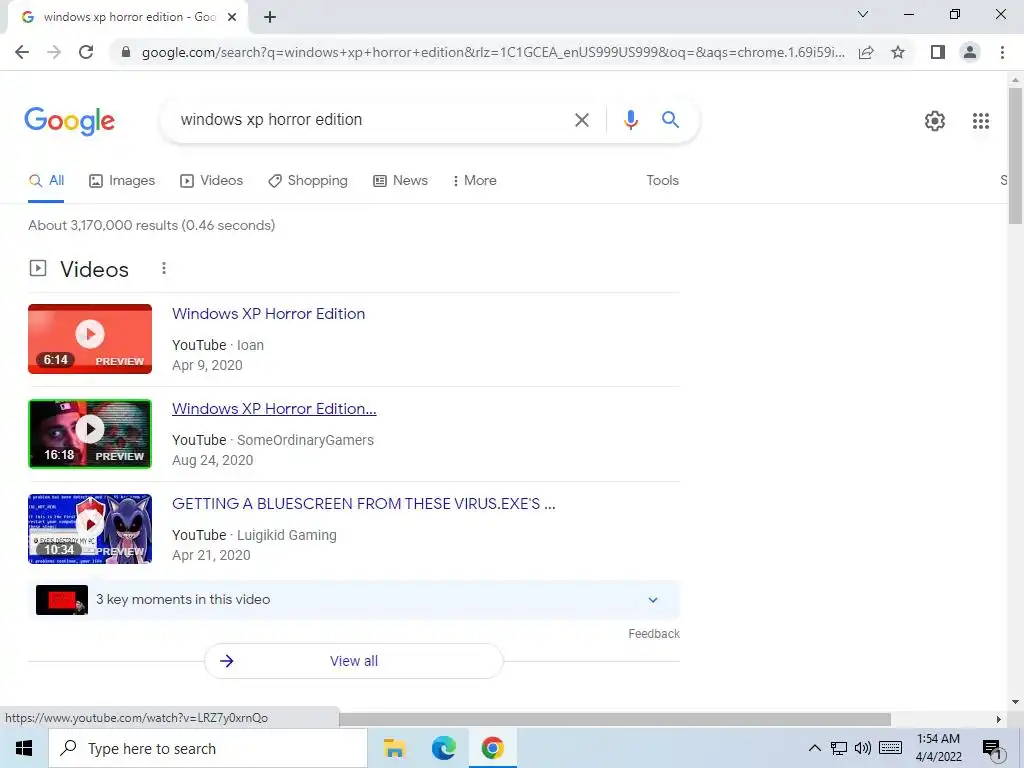1024x768 pixels.
Task: Open Videos section options menu
Action: 164,268
